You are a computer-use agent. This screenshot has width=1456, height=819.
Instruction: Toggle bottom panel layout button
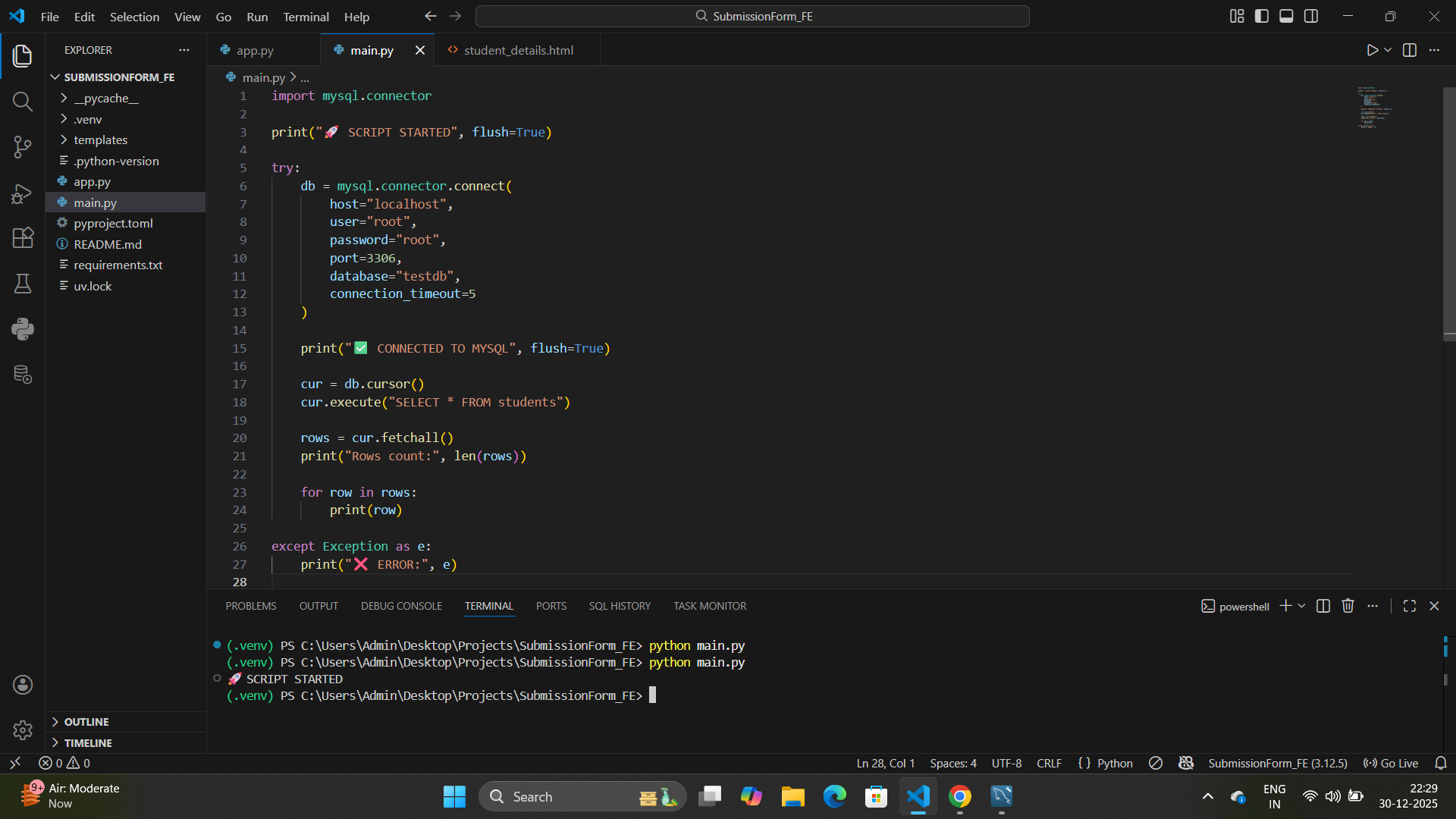[x=1286, y=16]
